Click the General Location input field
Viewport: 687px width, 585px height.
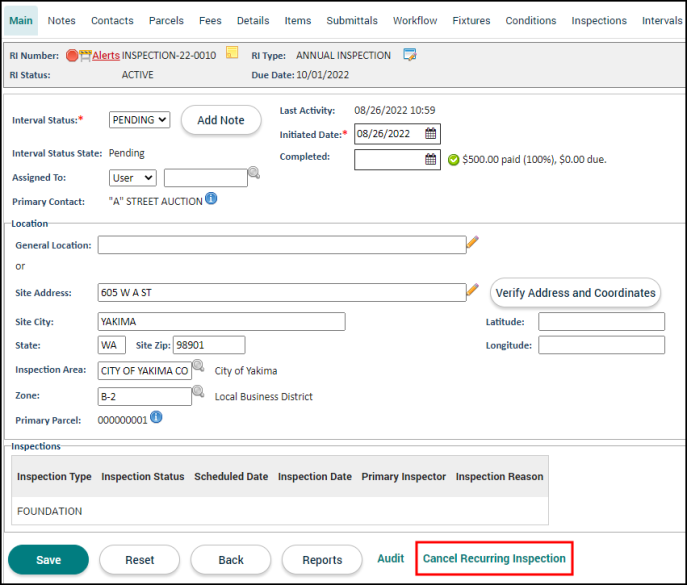282,245
